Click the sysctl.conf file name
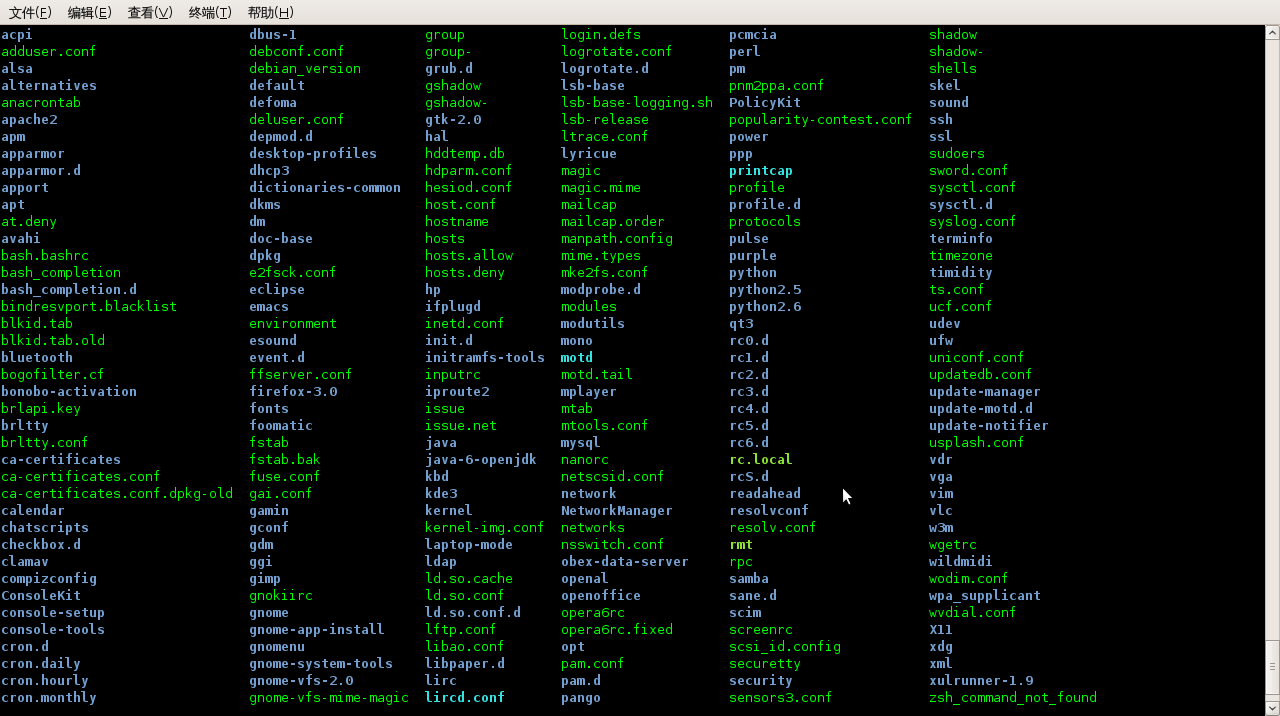Screen dimensions: 1280x716 click(x=973, y=187)
